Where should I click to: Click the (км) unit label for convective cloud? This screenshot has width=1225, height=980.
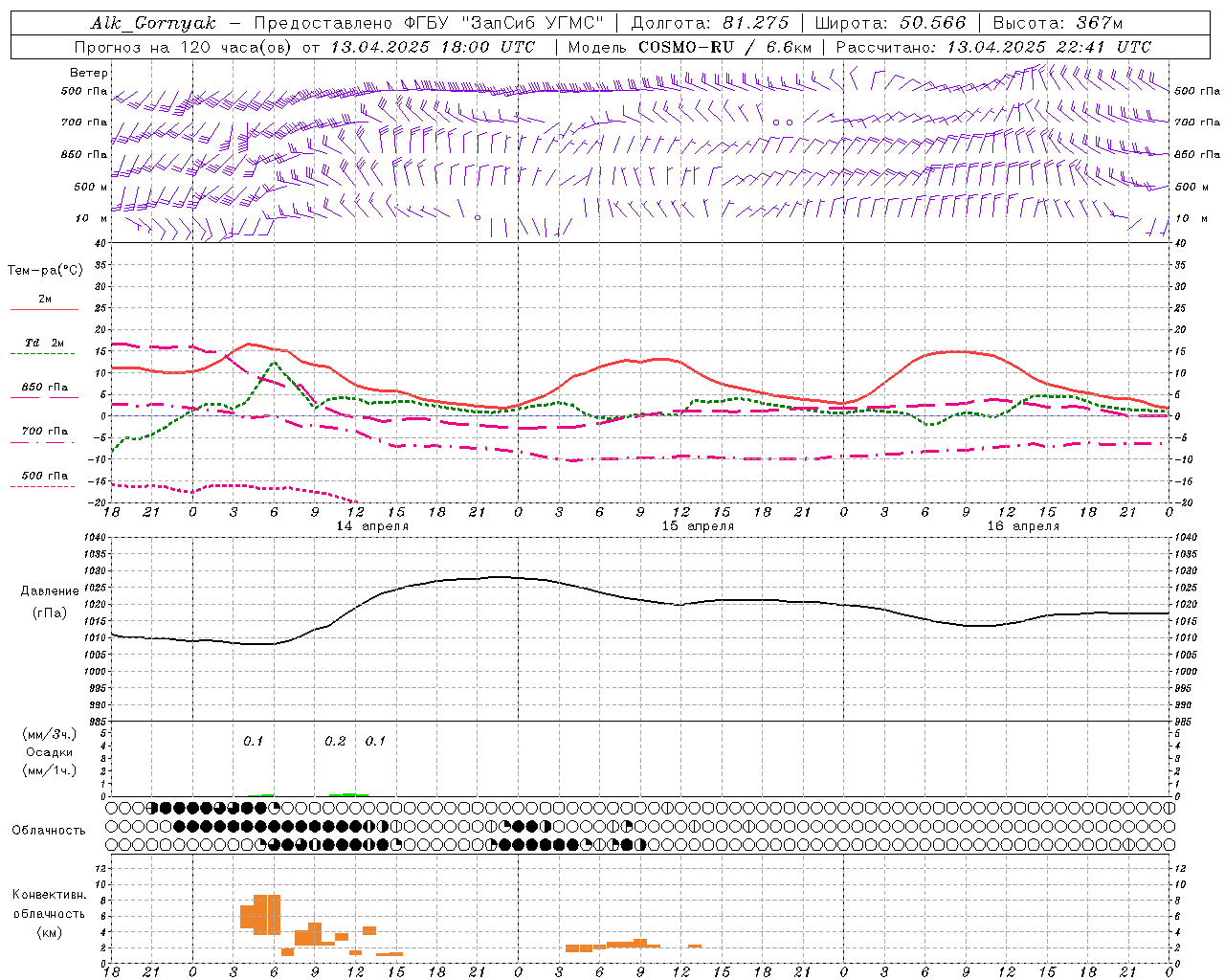[x=50, y=932]
